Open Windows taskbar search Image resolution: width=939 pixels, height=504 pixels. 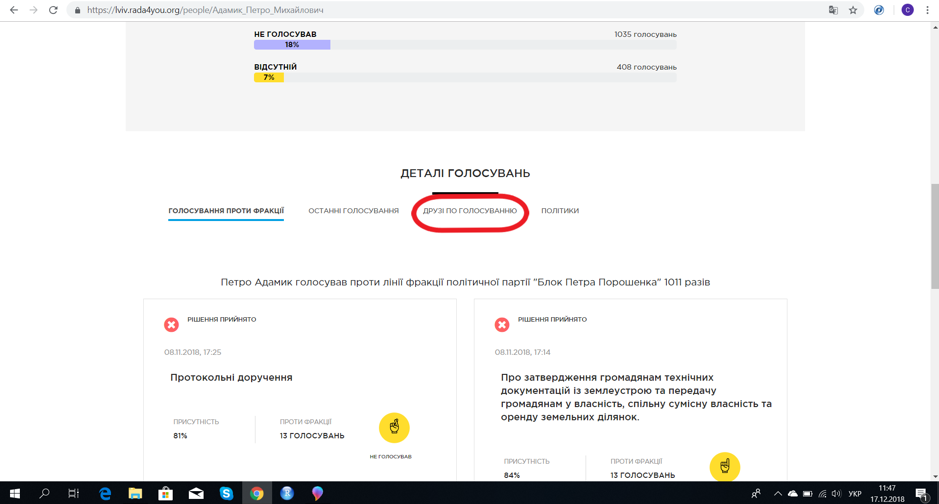pyautogui.click(x=44, y=493)
